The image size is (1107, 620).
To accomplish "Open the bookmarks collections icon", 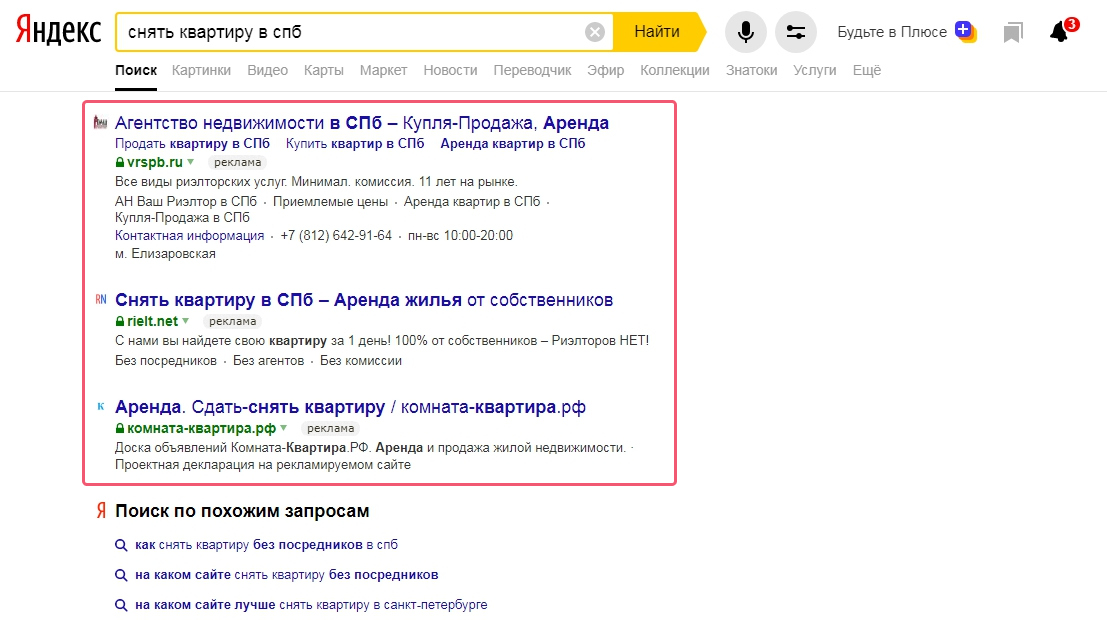I will [1013, 32].
